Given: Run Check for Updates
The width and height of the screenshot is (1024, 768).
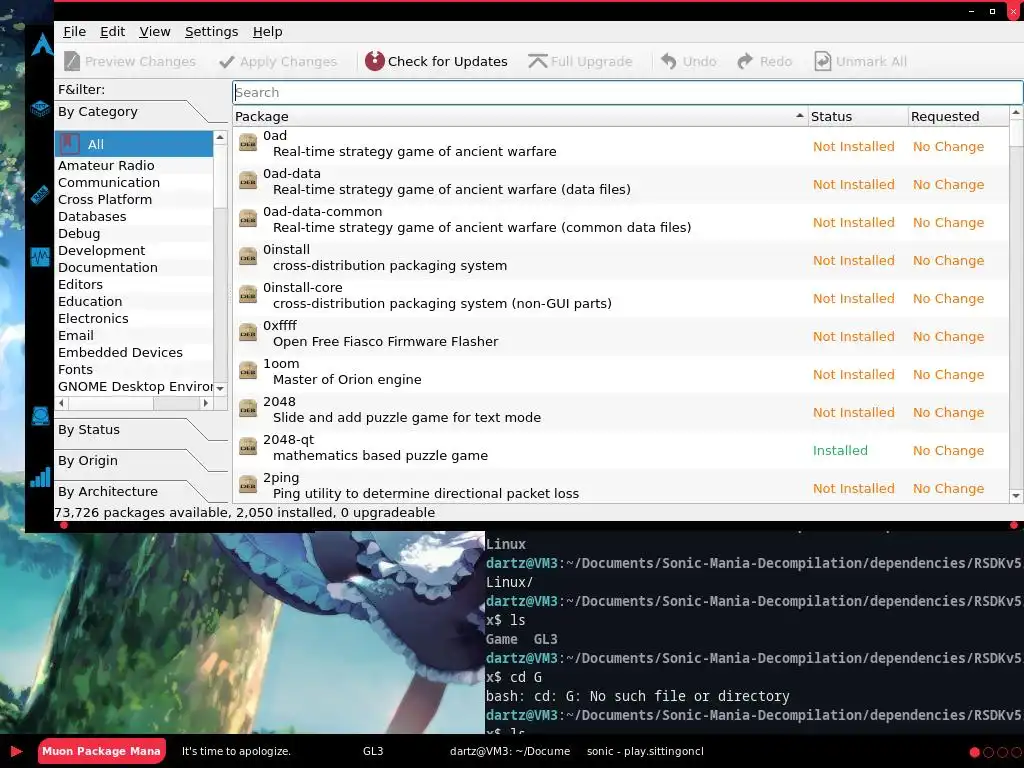Looking at the screenshot, I should (436, 61).
